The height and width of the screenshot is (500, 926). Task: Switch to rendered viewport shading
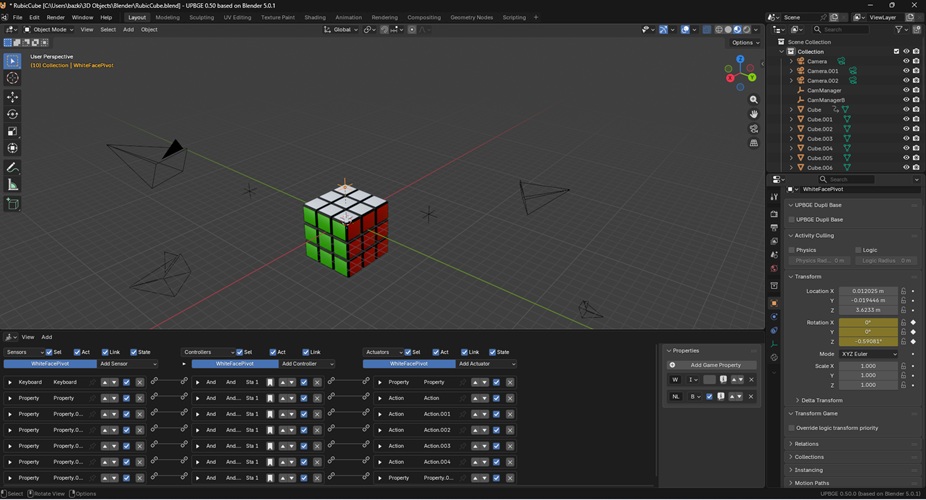[746, 30]
